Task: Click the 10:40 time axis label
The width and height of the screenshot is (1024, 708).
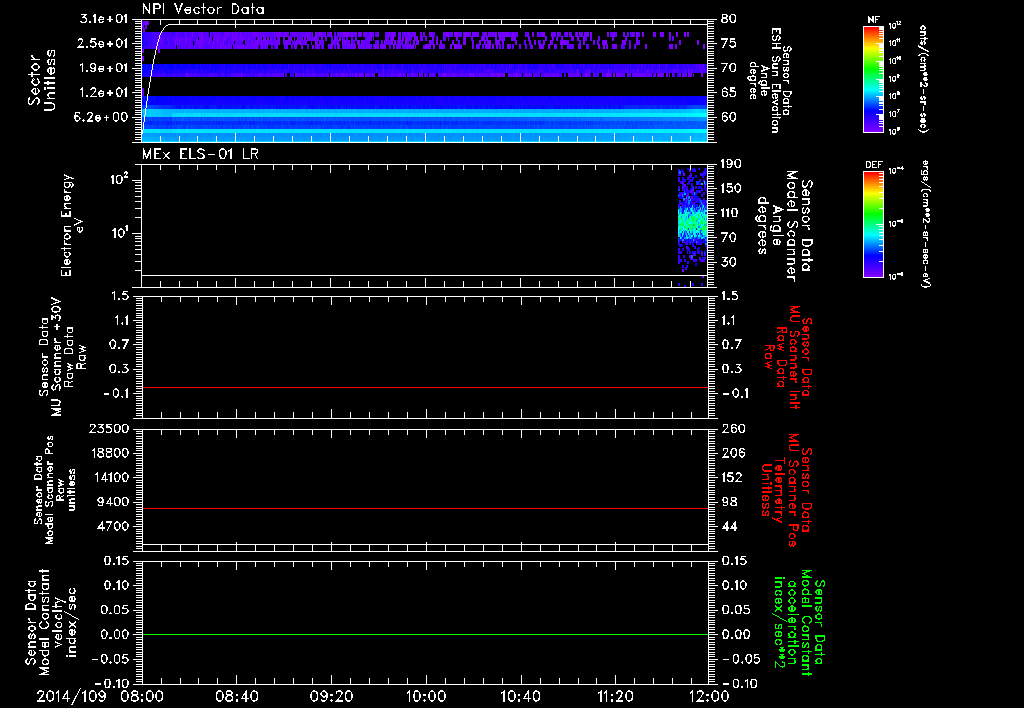Action: 520,696
